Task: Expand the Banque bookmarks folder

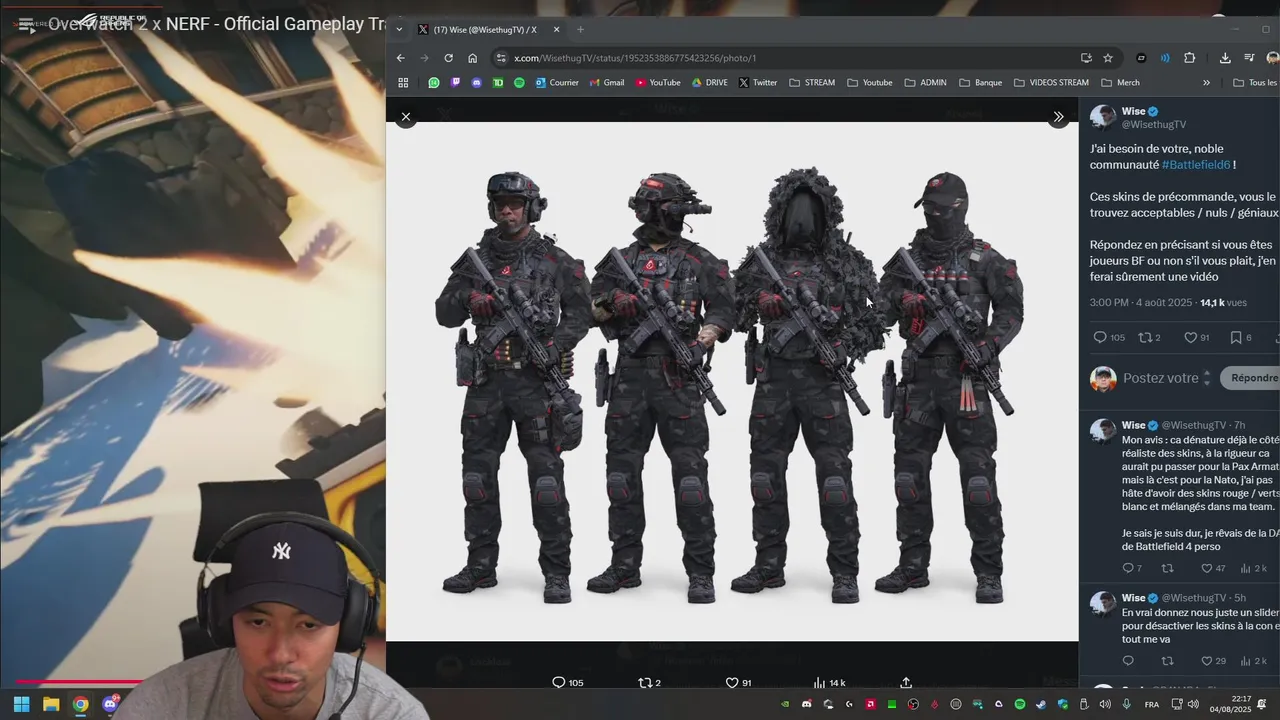Action: pyautogui.click(x=980, y=83)
